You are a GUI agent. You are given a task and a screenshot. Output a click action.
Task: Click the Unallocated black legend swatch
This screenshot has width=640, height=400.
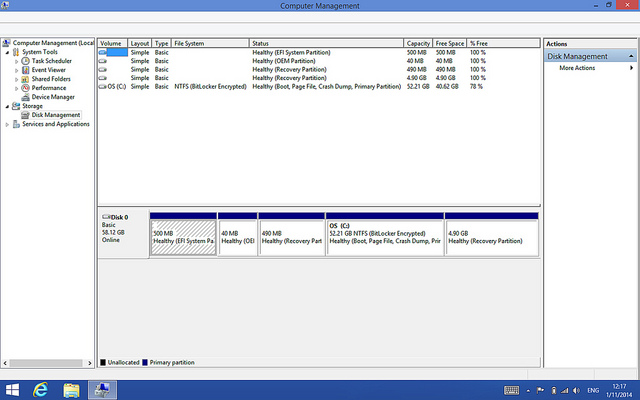pos(103,362)
